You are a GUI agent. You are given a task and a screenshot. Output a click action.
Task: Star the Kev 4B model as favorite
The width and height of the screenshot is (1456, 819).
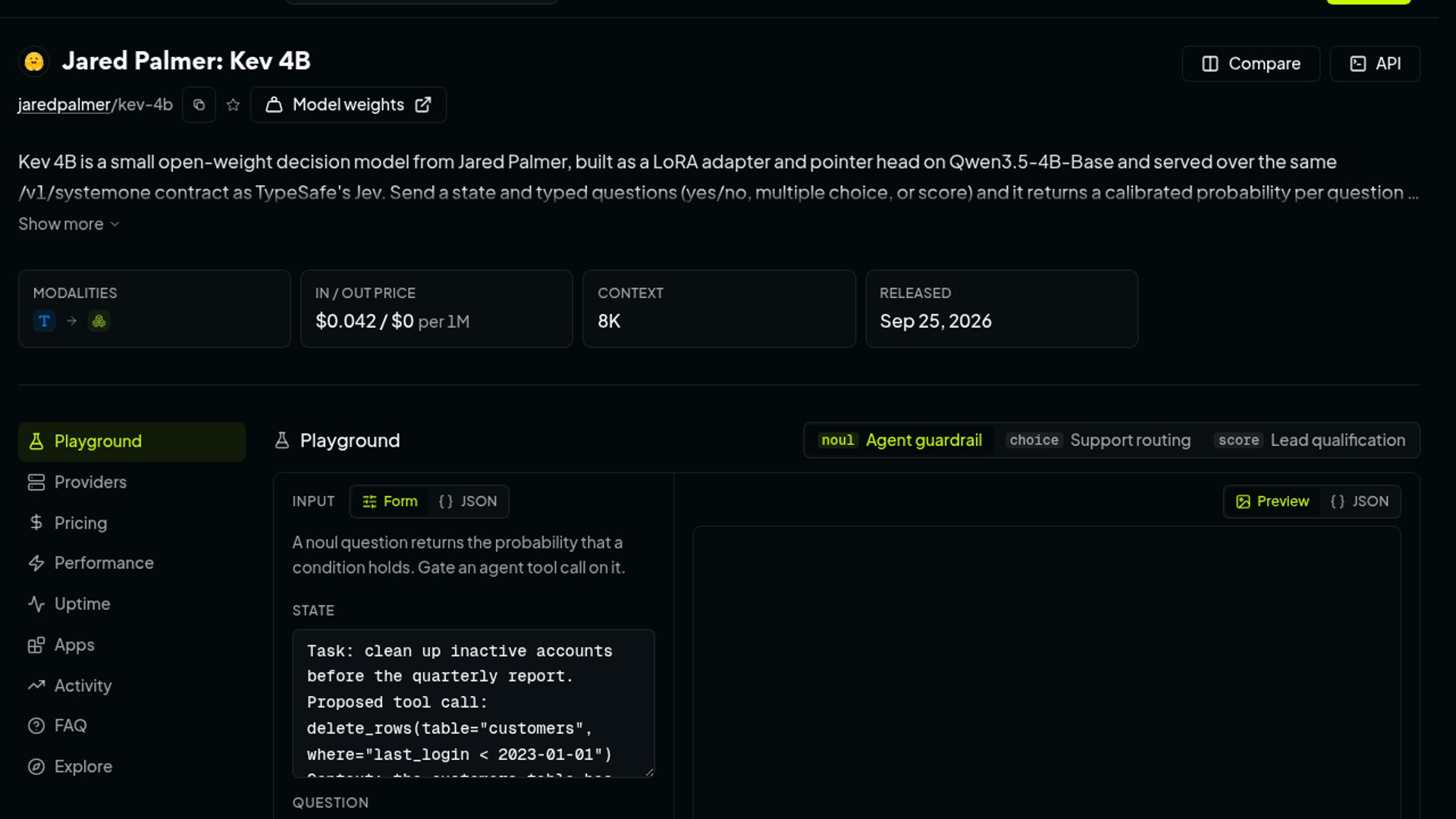(233, 105)
